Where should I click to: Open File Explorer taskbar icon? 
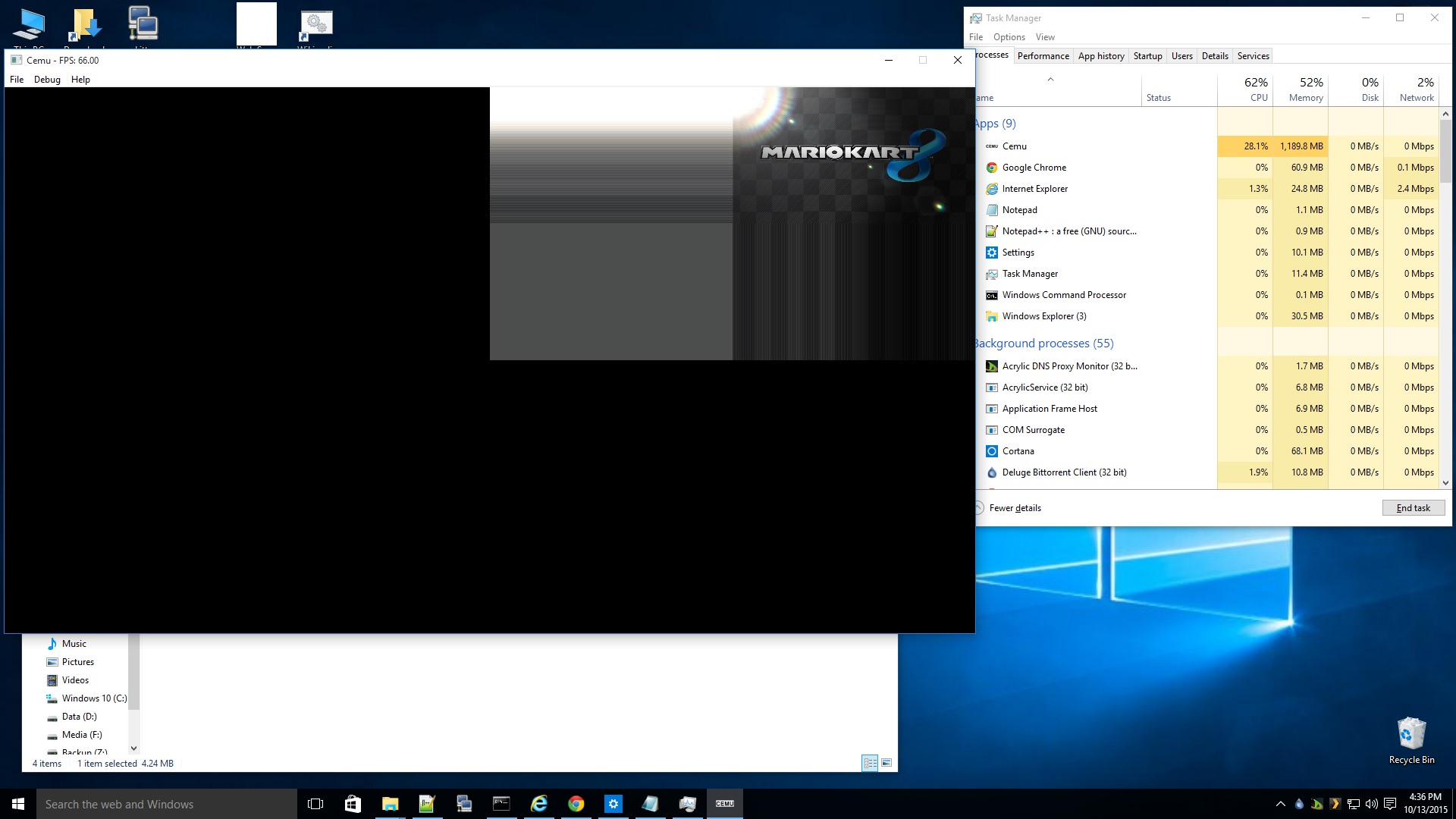(390, 804)
